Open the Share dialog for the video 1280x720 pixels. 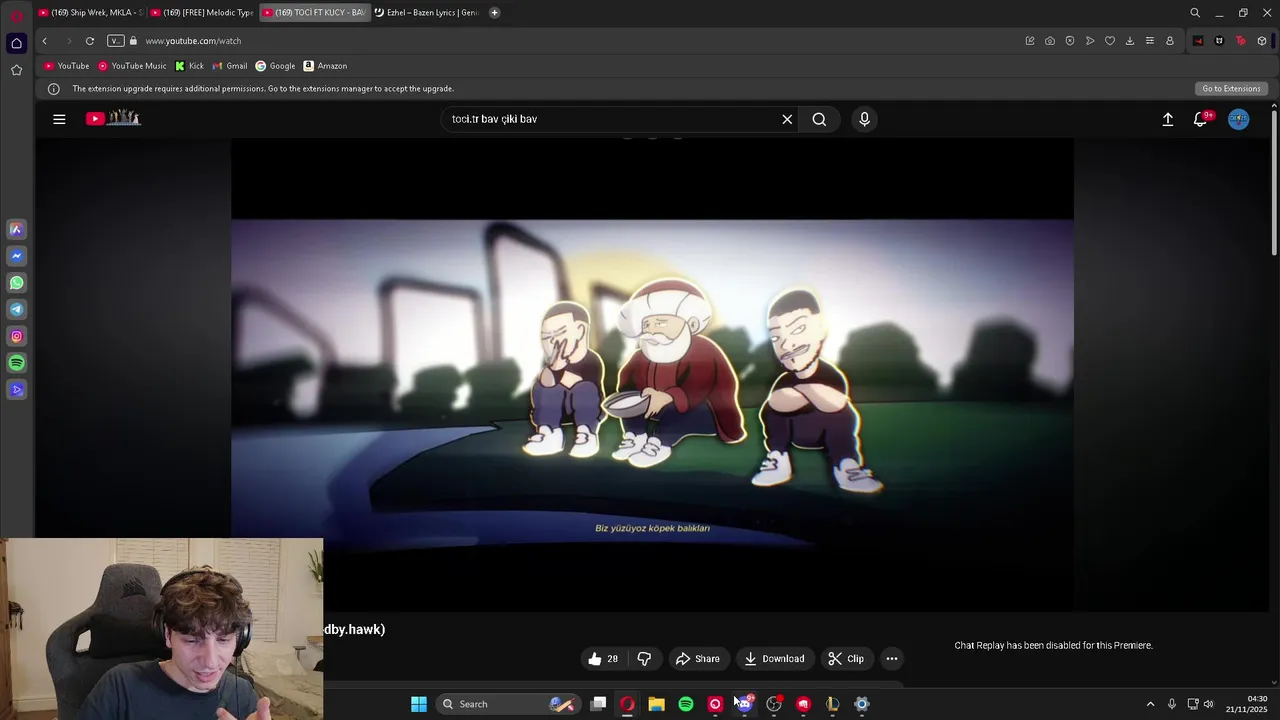[698, 658]
